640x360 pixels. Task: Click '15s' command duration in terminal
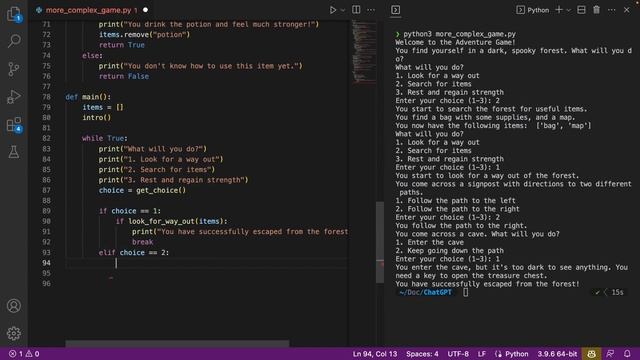pyautogui.click(x=617, y=292)
